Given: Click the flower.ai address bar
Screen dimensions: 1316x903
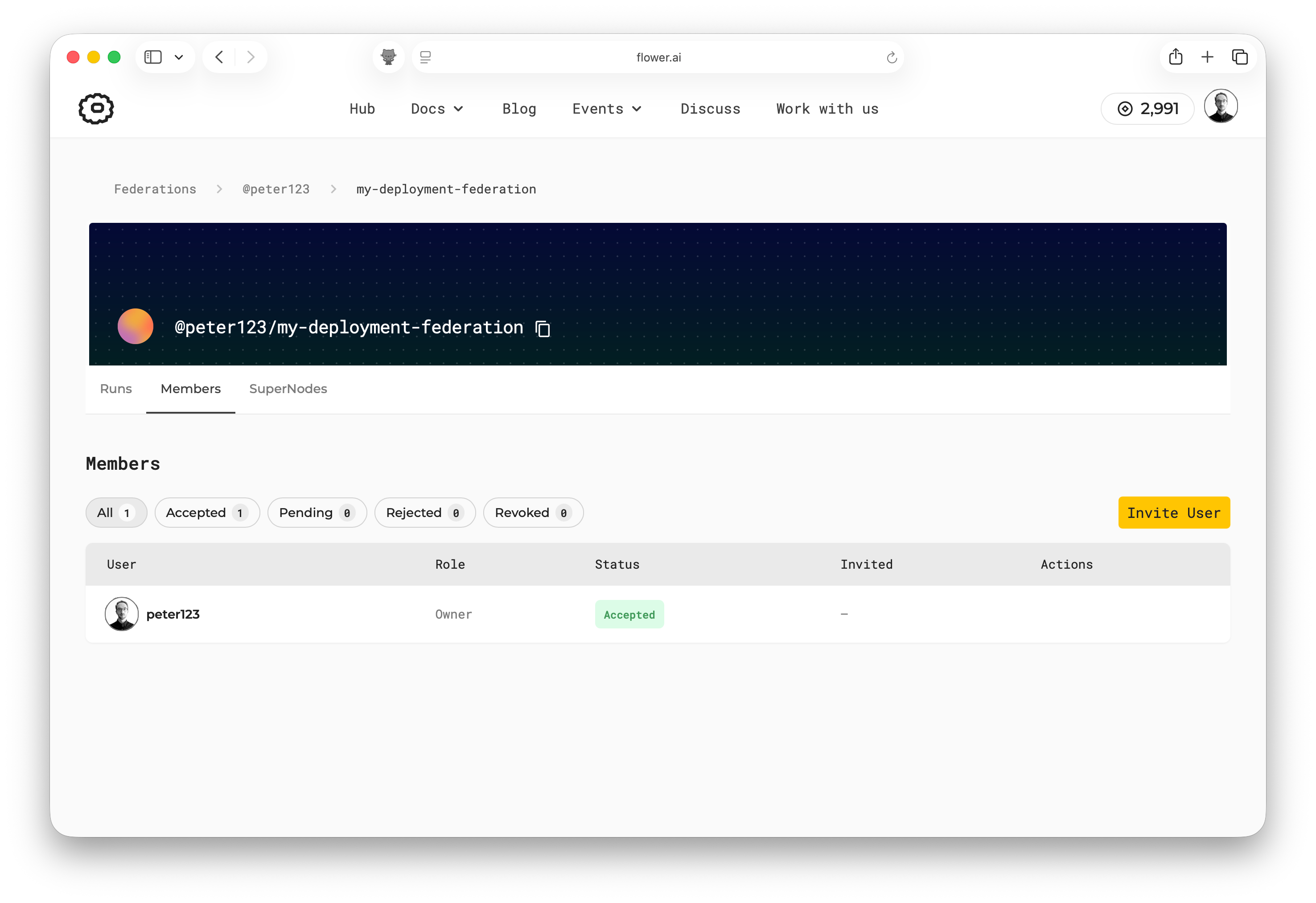Looking at the screenshot, I should tap(658, 57).
